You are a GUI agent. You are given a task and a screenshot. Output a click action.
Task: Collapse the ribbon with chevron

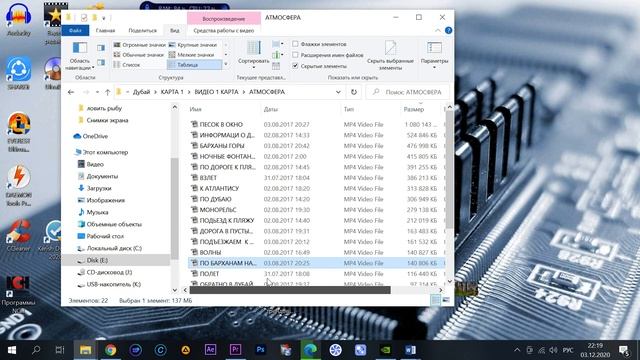point(438,31)
